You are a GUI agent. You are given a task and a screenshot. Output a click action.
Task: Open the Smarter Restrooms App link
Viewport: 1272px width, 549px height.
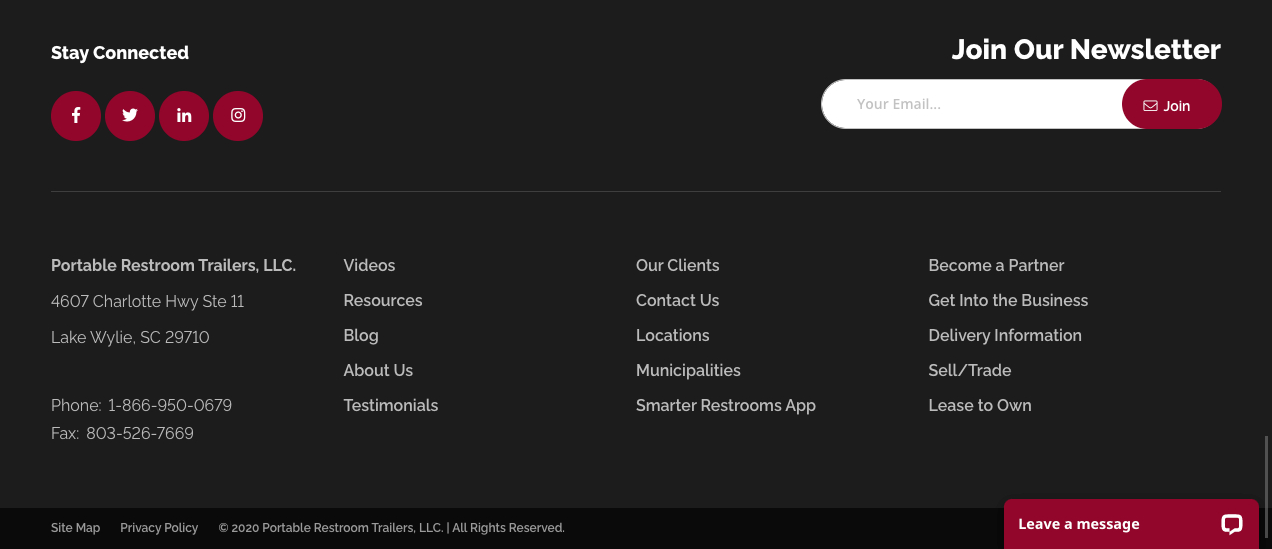726,405
